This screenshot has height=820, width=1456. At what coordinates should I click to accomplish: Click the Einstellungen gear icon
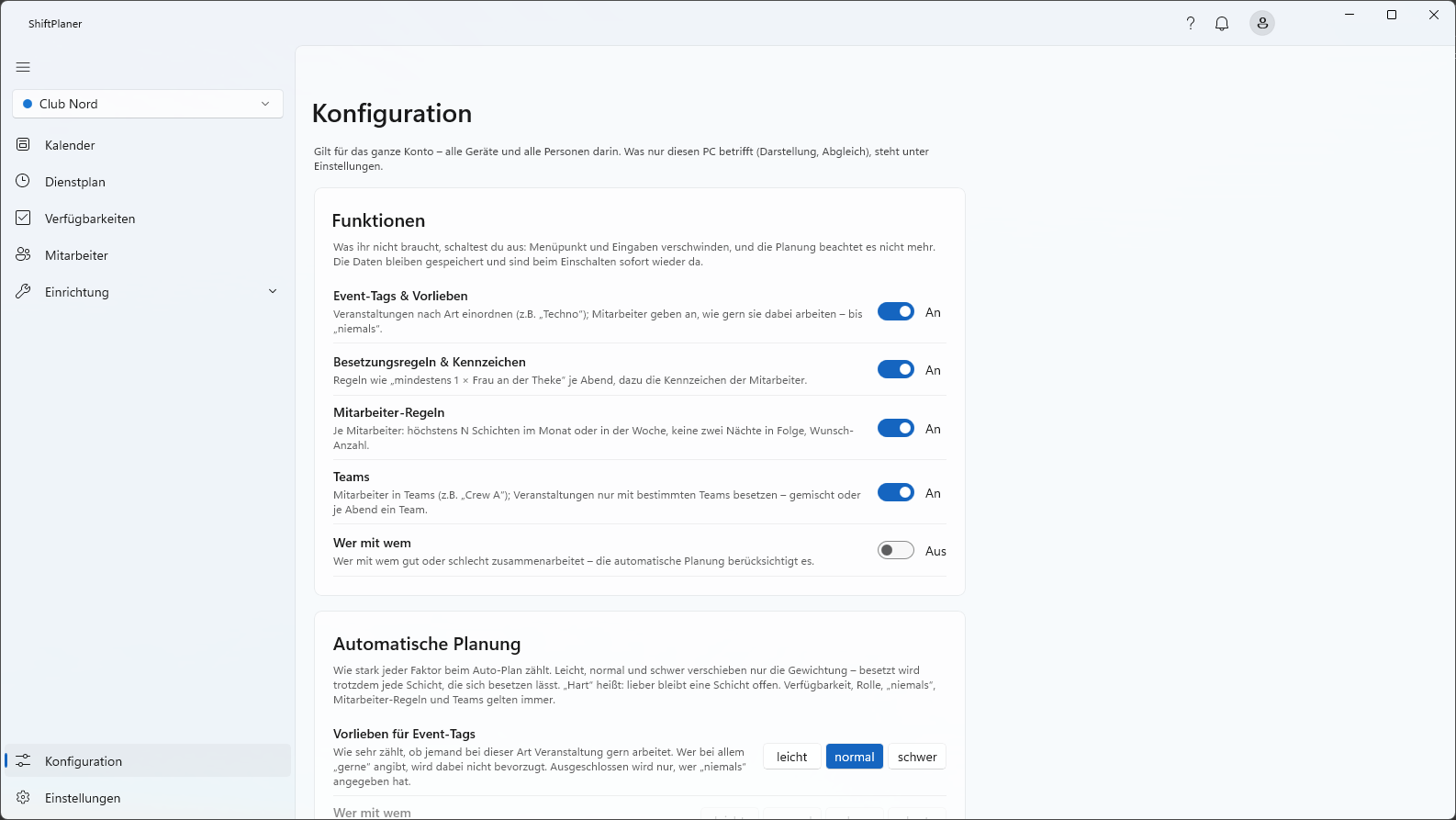pyautogui.click(x=23, y=798)
